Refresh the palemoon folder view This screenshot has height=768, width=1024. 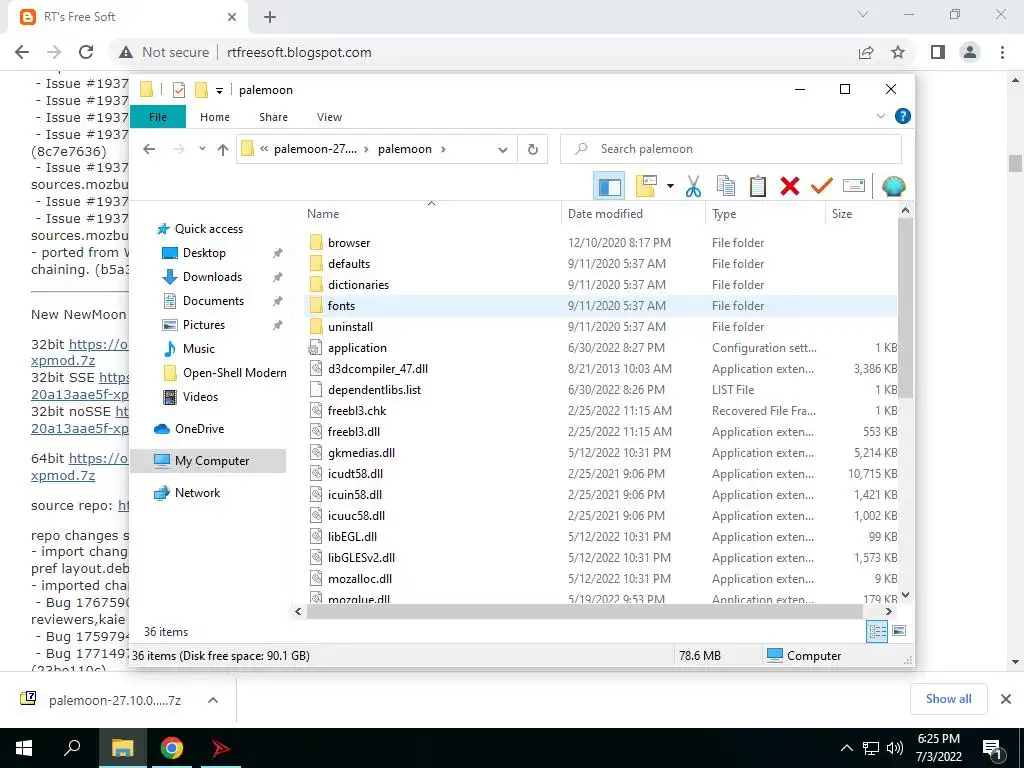tap(533, 150)
